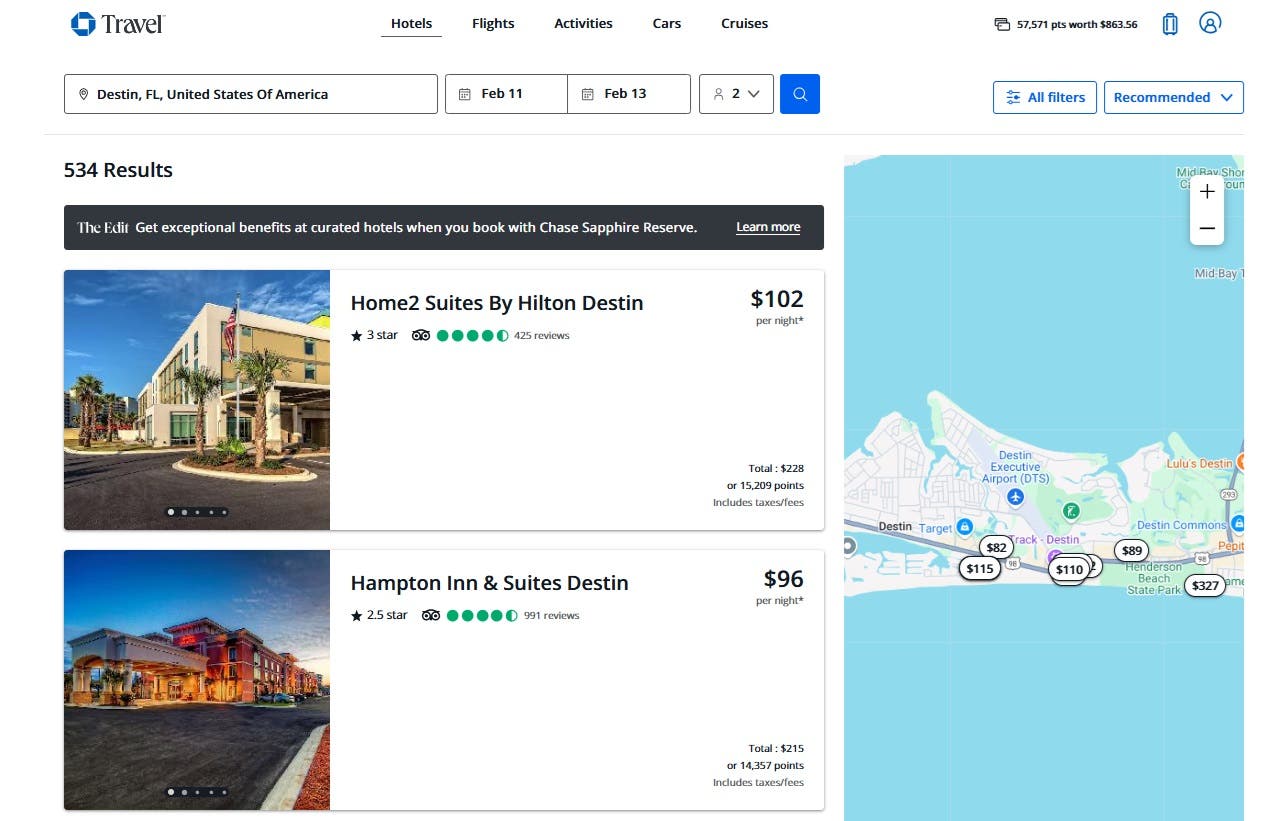Zoom in on the map

(x=1207, y=192)
